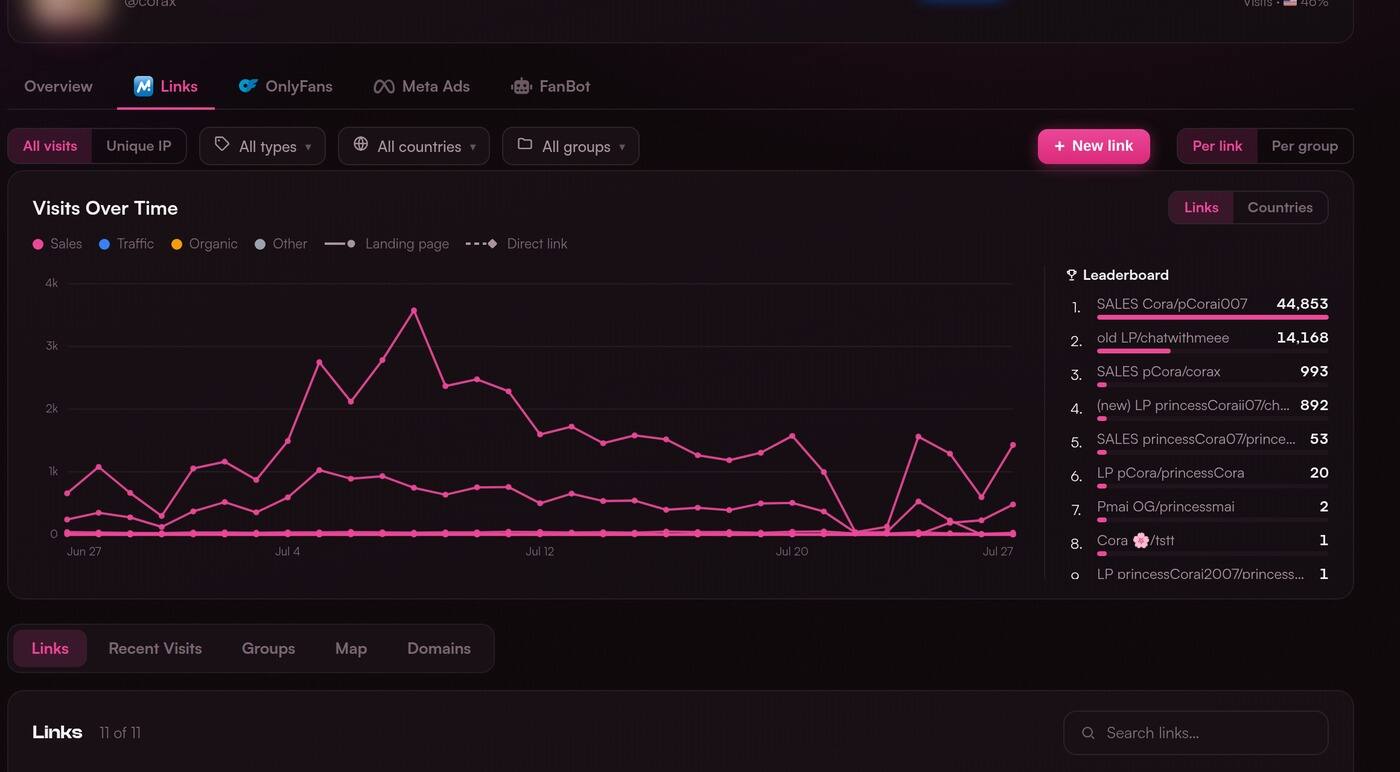Image resolution: width=1400 pixels, height=772 pixels.
Task: Click the 11 of 11 links count
Action: 120,733
